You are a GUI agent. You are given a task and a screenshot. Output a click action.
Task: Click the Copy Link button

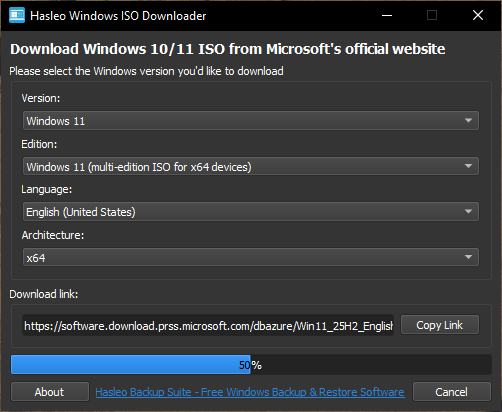pos(440,325)
